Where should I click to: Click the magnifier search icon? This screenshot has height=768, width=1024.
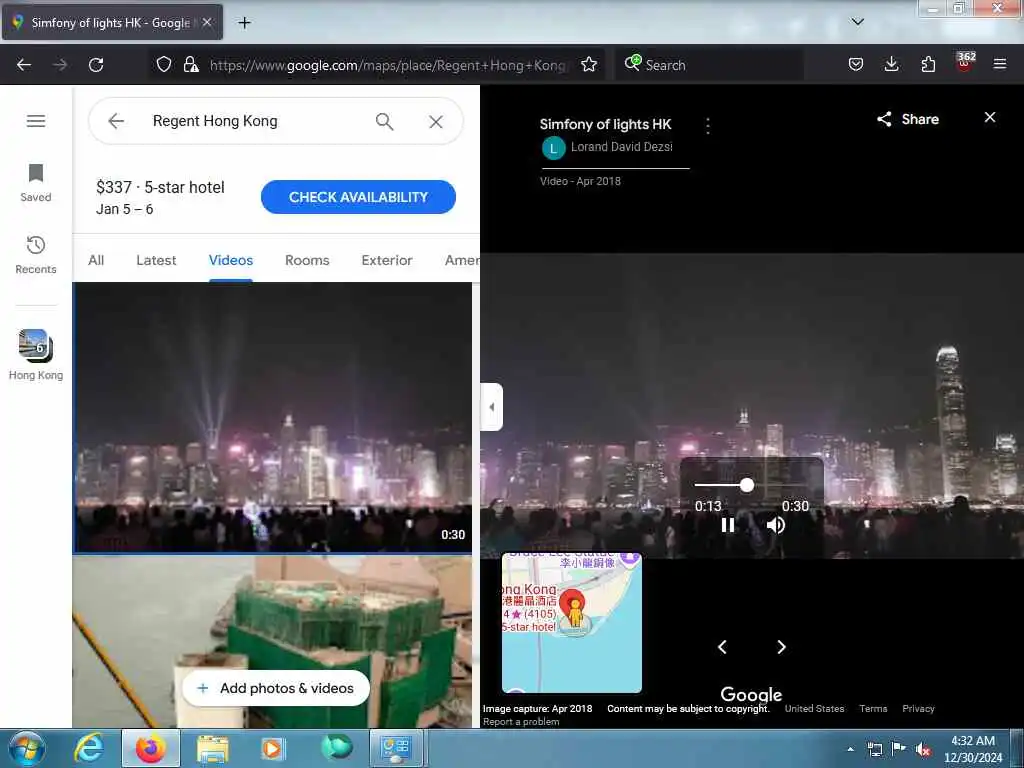[x=385, y=121]
